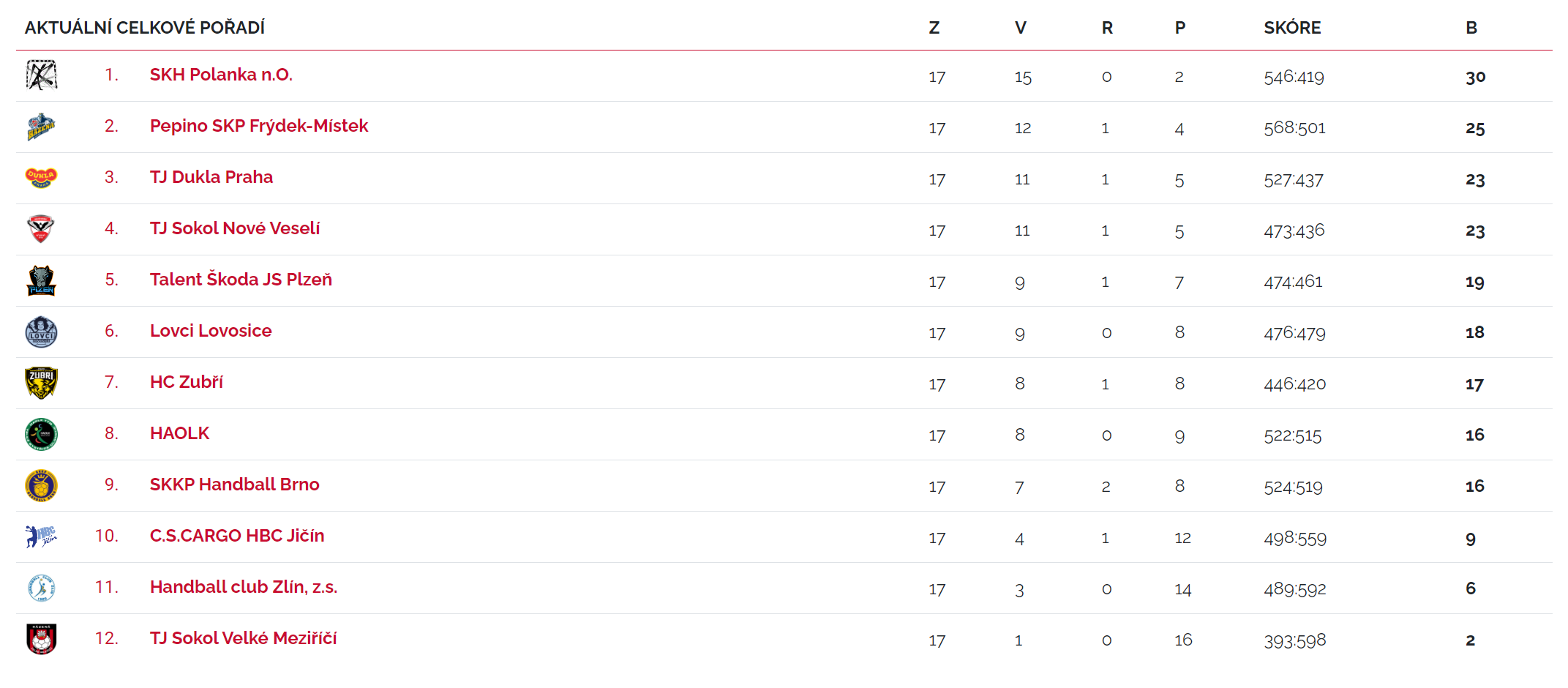Click the SKÓRE column header

[1292, 28]
